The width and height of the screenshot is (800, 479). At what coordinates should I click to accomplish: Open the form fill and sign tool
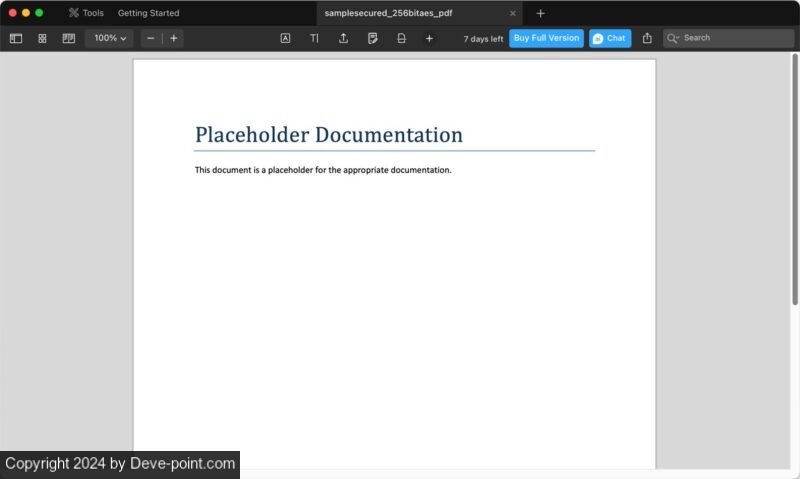[x=372, y=38]
